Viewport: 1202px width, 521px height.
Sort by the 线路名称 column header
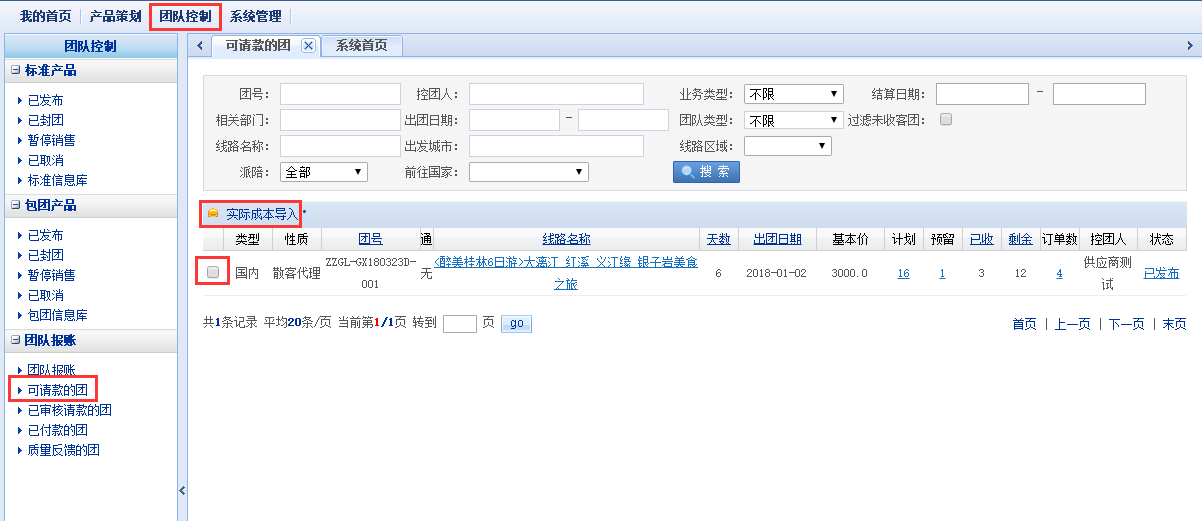click(x=566, y=239)
